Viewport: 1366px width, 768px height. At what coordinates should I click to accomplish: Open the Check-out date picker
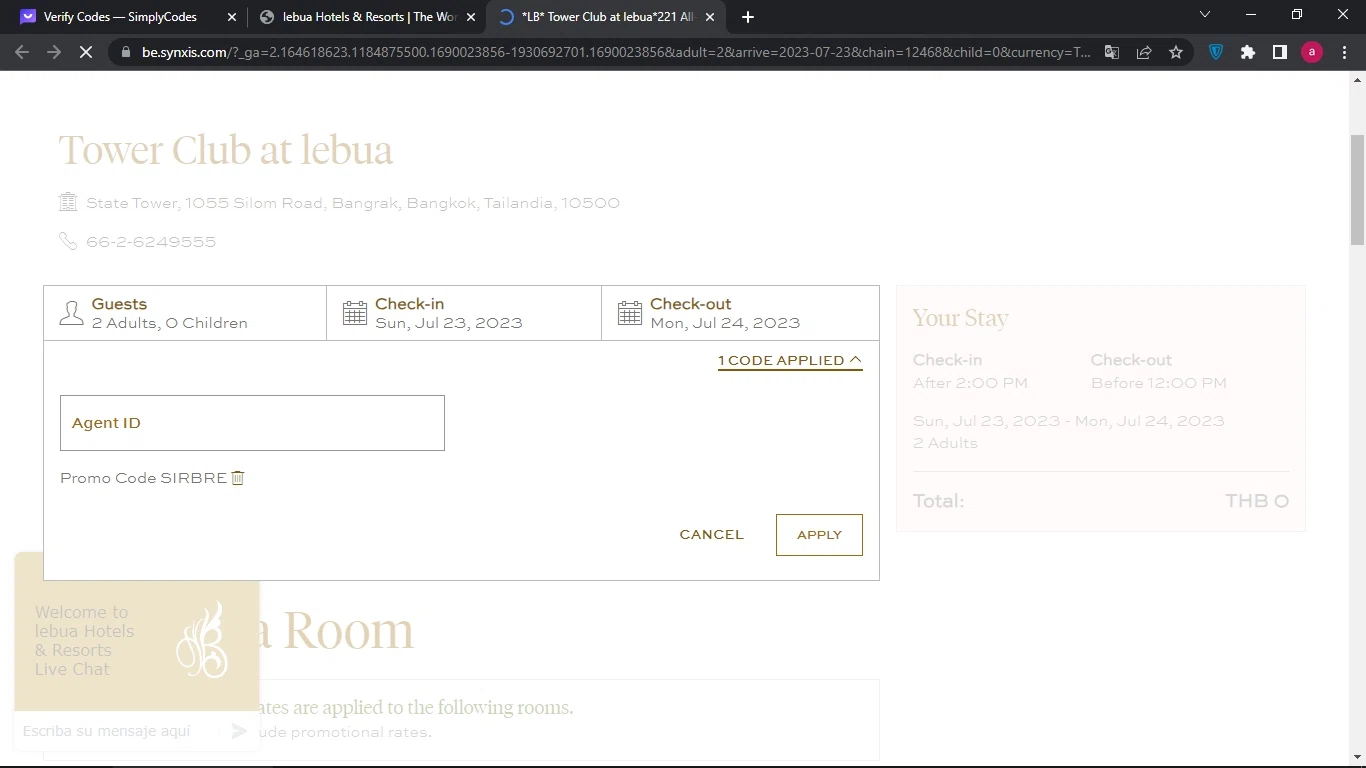[x=740, y=313]
